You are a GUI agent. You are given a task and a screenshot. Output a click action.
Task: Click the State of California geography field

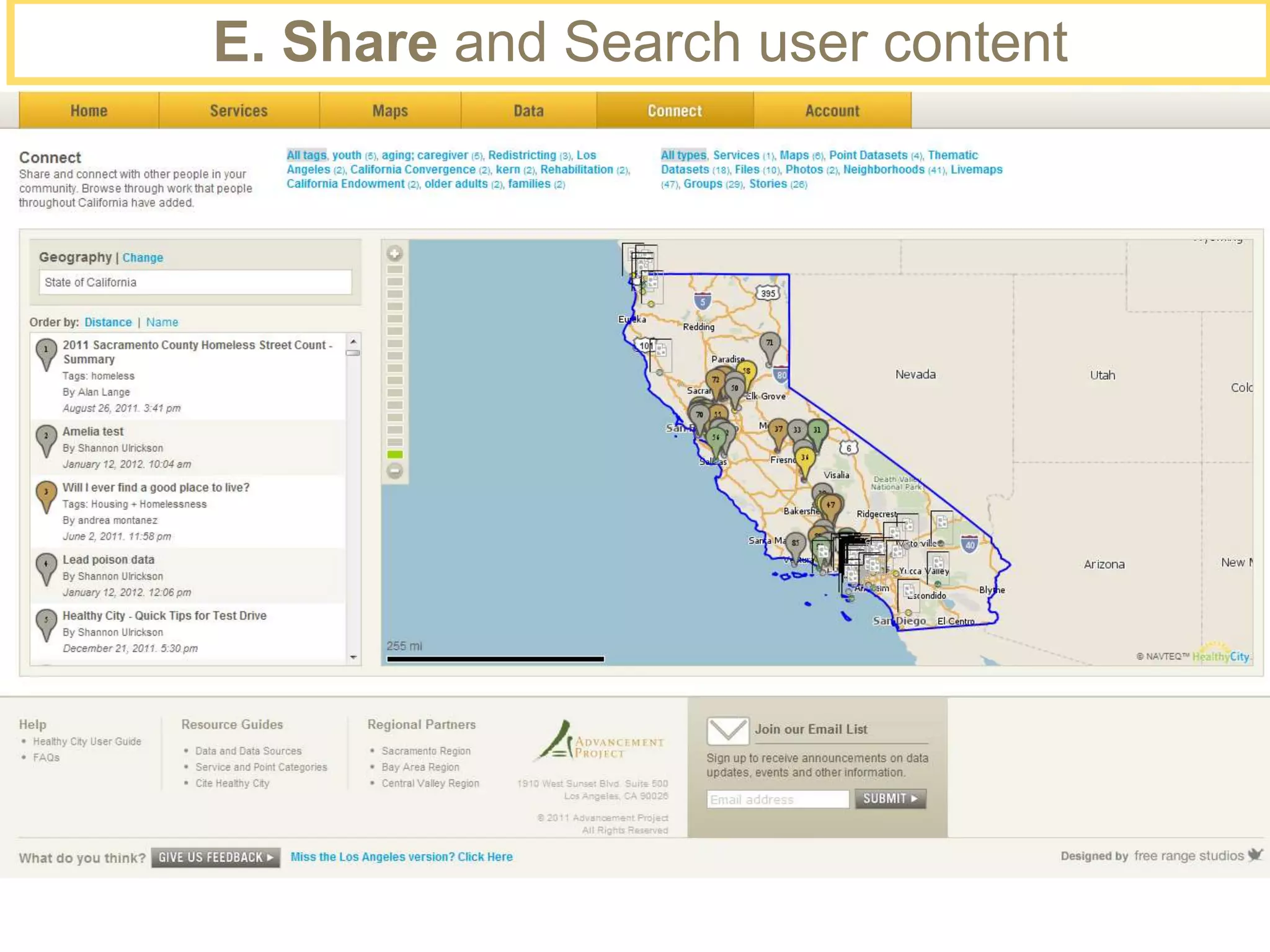(195, 282)
